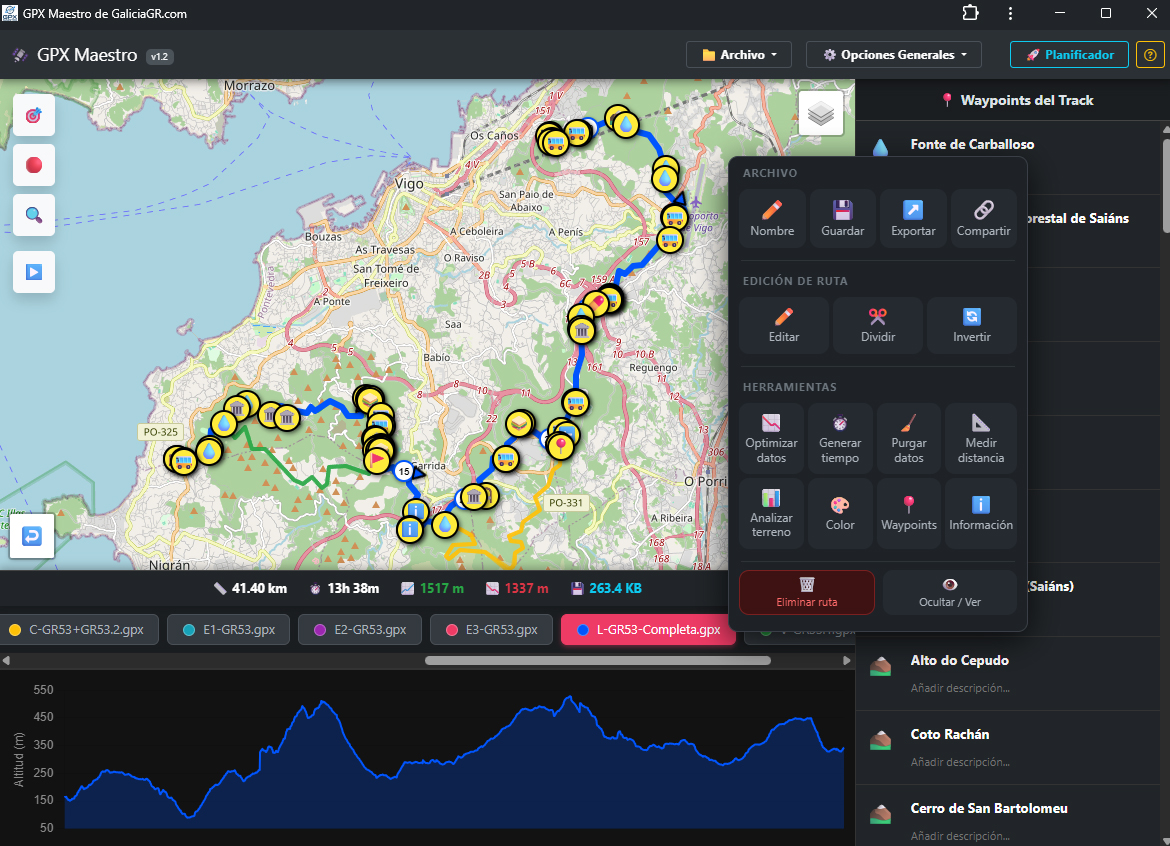Open the map search magnifier tool
The width and height of the screenshot is (1170, 846).
click(34, 215)
